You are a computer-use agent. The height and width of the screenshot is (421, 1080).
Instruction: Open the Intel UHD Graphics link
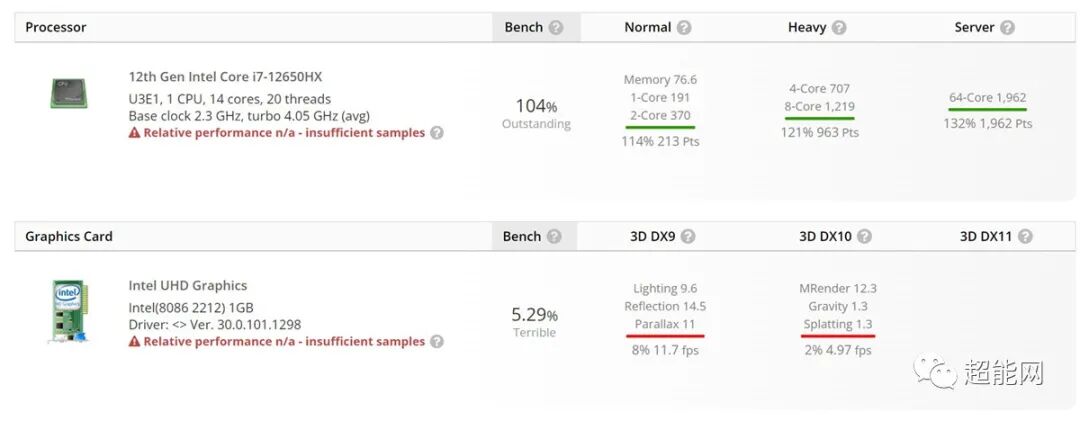pyautogui.click(x=187, y=286)
